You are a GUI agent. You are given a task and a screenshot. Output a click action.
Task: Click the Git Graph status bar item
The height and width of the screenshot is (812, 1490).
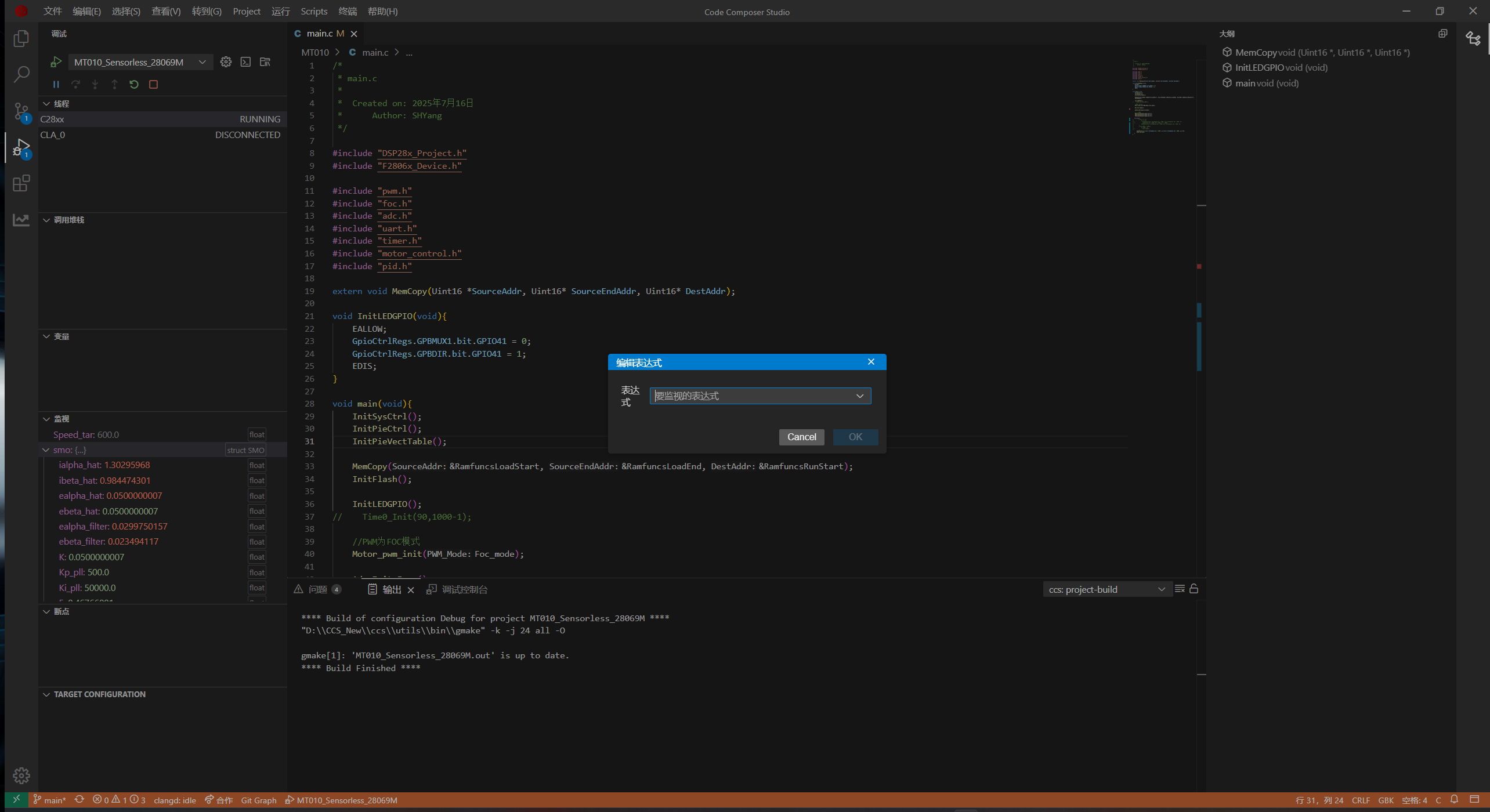tap(259, 800)
